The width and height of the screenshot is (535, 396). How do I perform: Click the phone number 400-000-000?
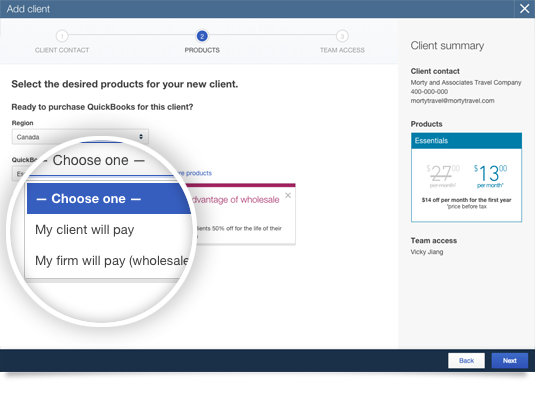429,91
